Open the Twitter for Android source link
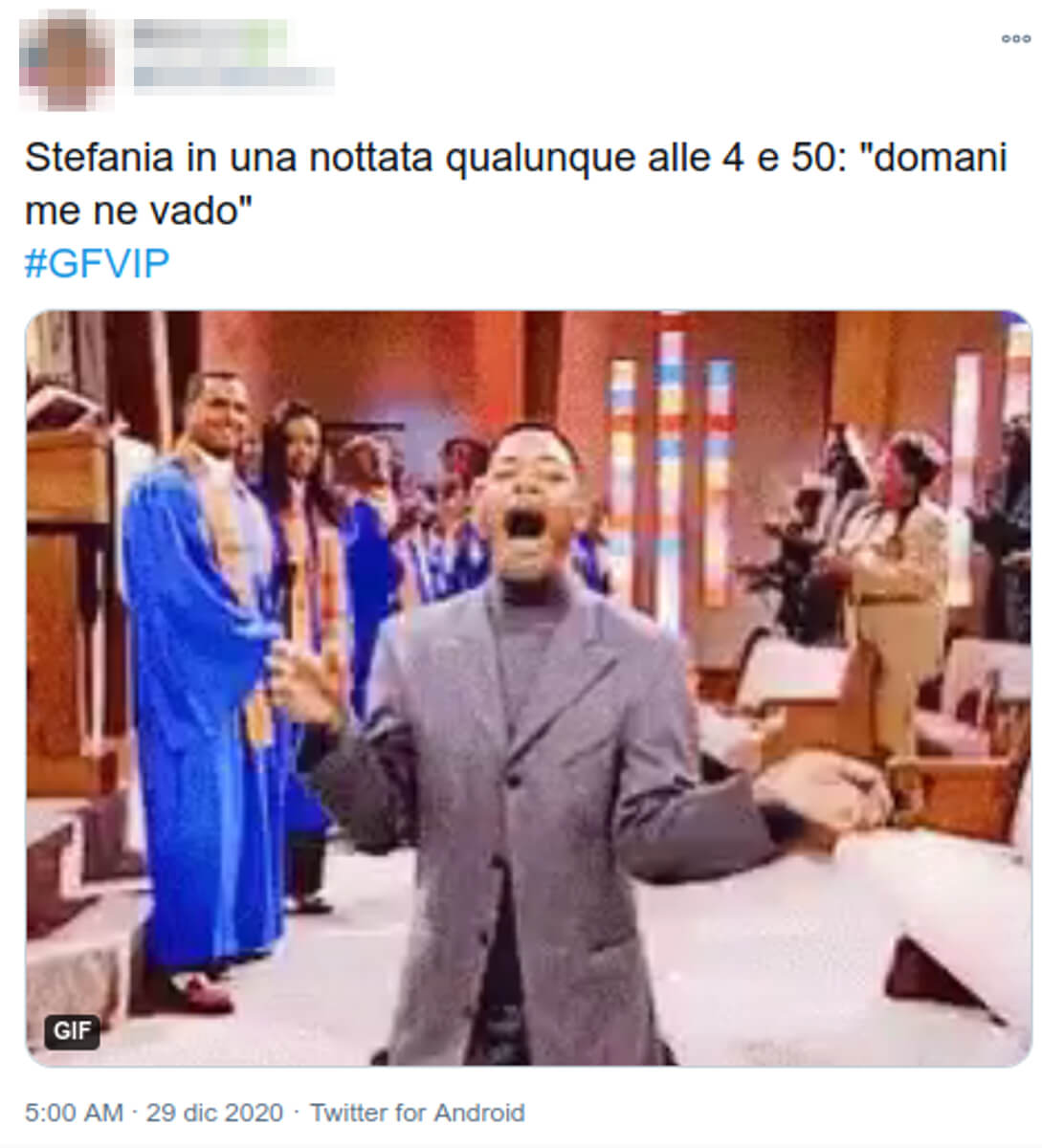Screen dimensions: 1042x1148 click(x=417, y=1113)
